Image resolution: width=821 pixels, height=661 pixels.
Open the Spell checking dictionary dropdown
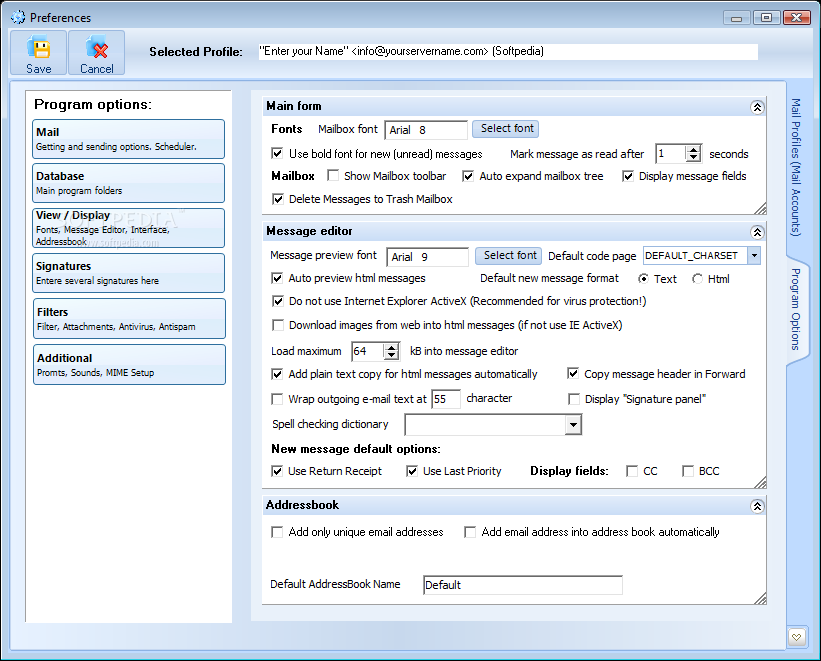tap(573, 425)
